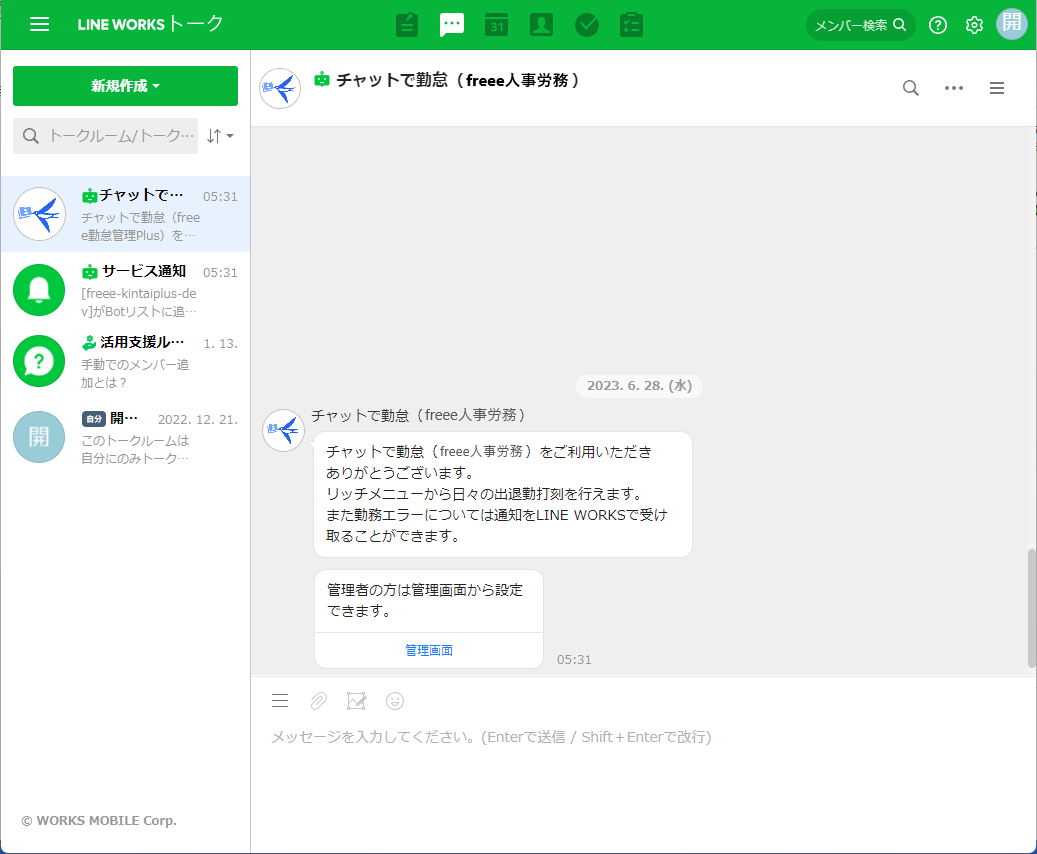Click the 2023. 6. 28. (水) date label

640,386
